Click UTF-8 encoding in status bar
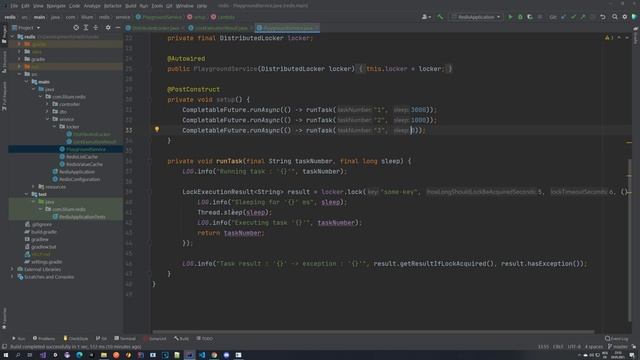This screenshot has height=360, width=640. [573, 347]
